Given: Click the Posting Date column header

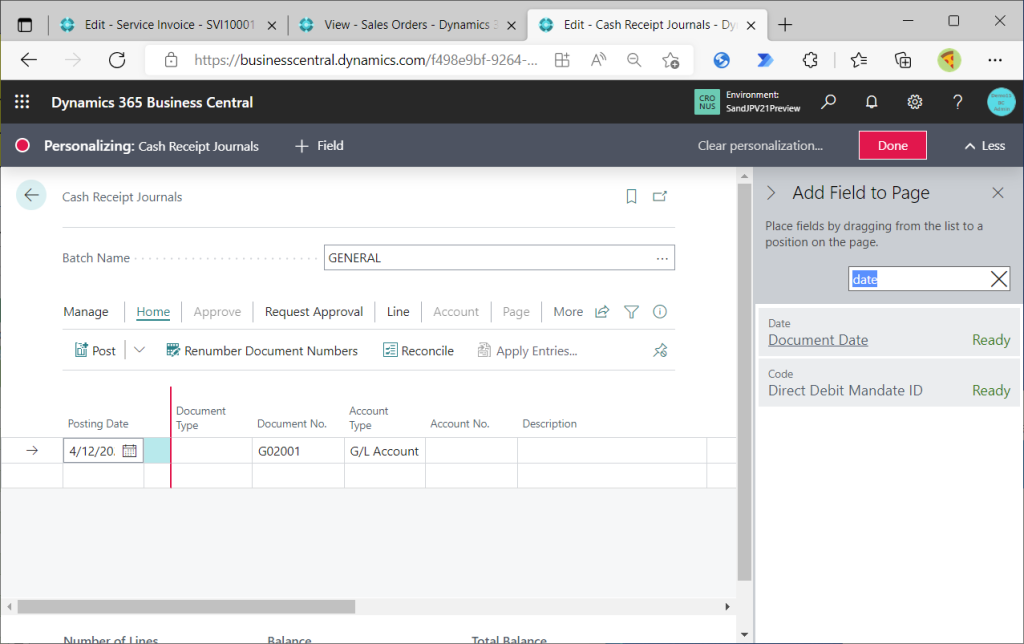Looking at the screenshot, I should (x=98, y=423).
